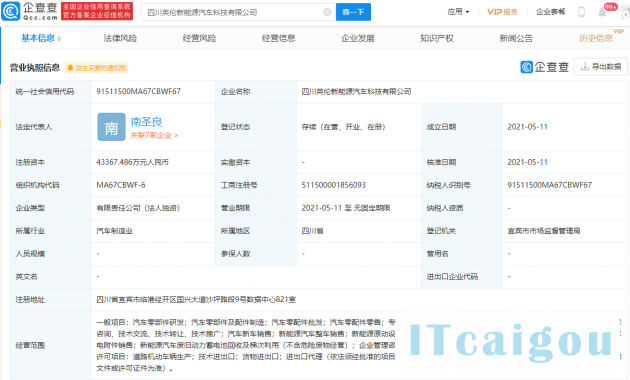Select the 纳税人识别号 value
This screenshot has height=380, width=630.
549,185
